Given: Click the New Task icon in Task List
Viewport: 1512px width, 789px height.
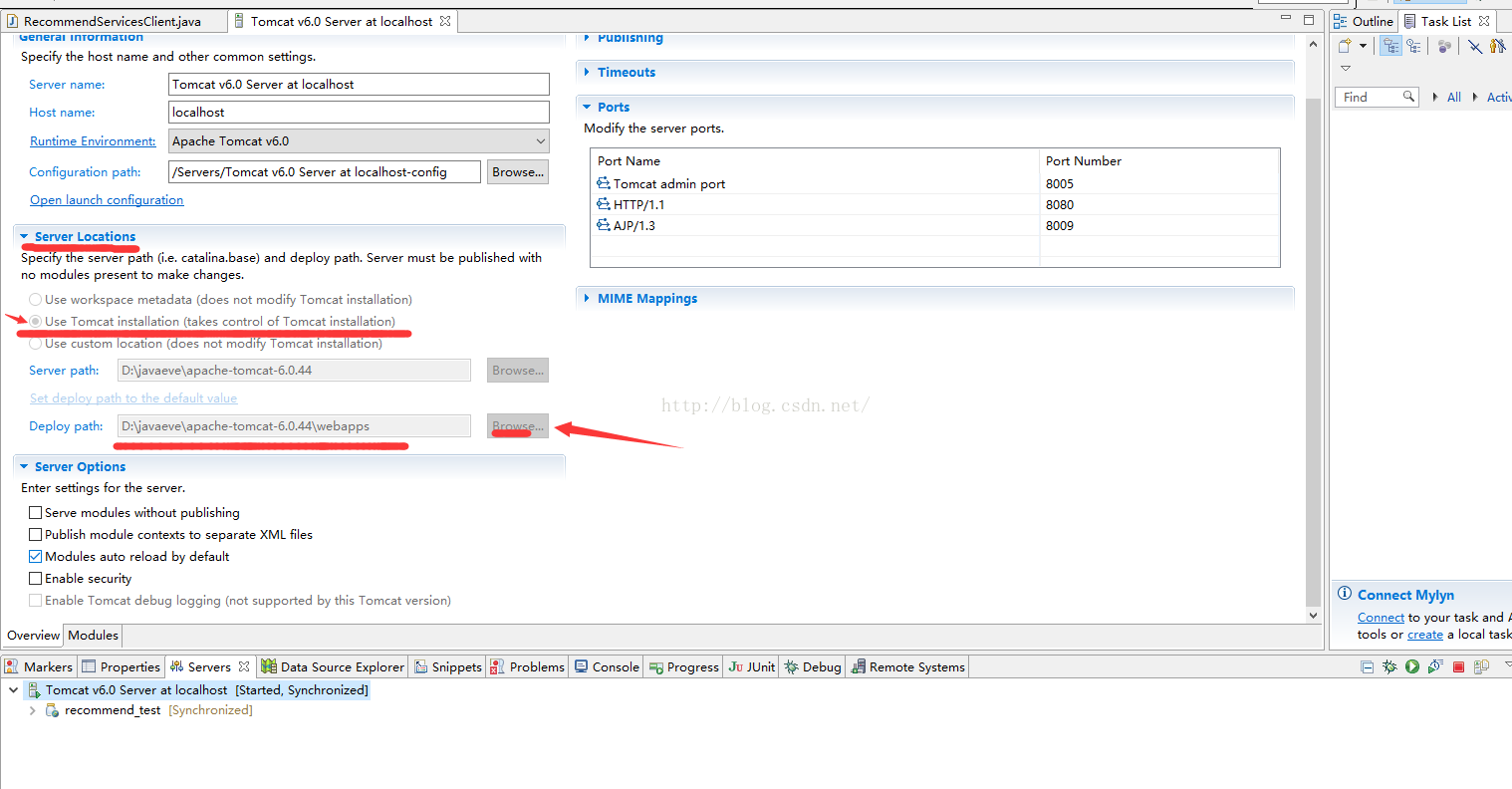Looking at the screenshot, I should tap(1346, 46).
